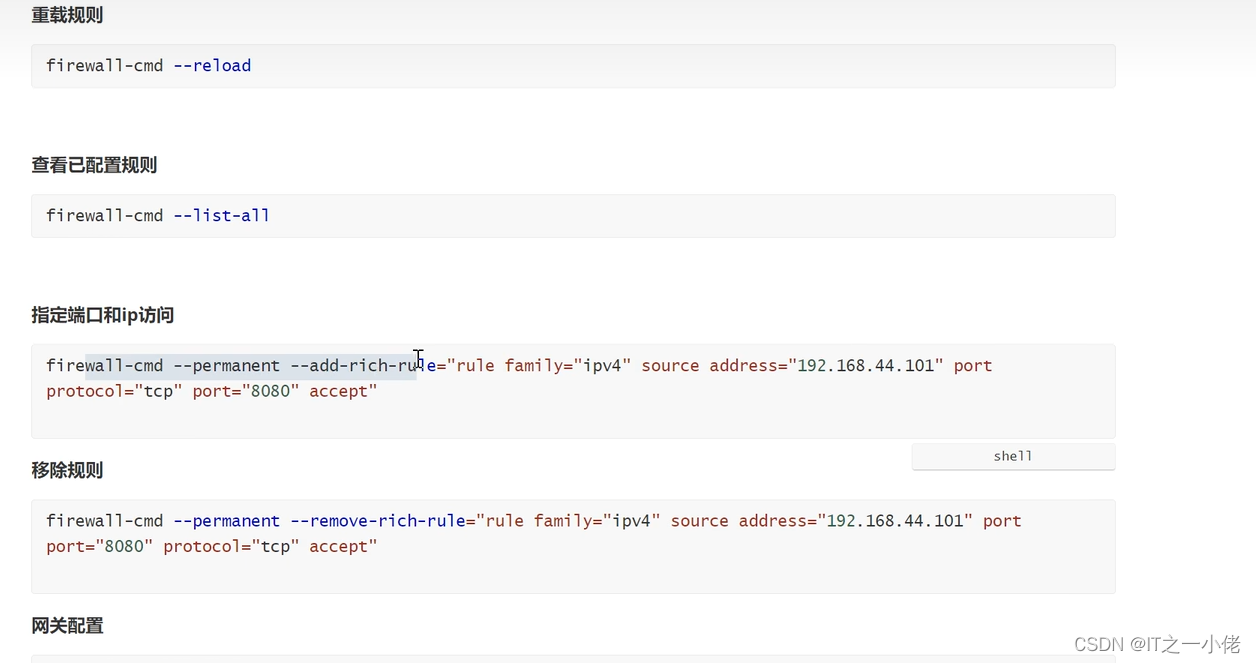Click protocol="tcp" in the add-rich-rule command
The height and width of the screenshot is (663, 1256).
[114, 392]
